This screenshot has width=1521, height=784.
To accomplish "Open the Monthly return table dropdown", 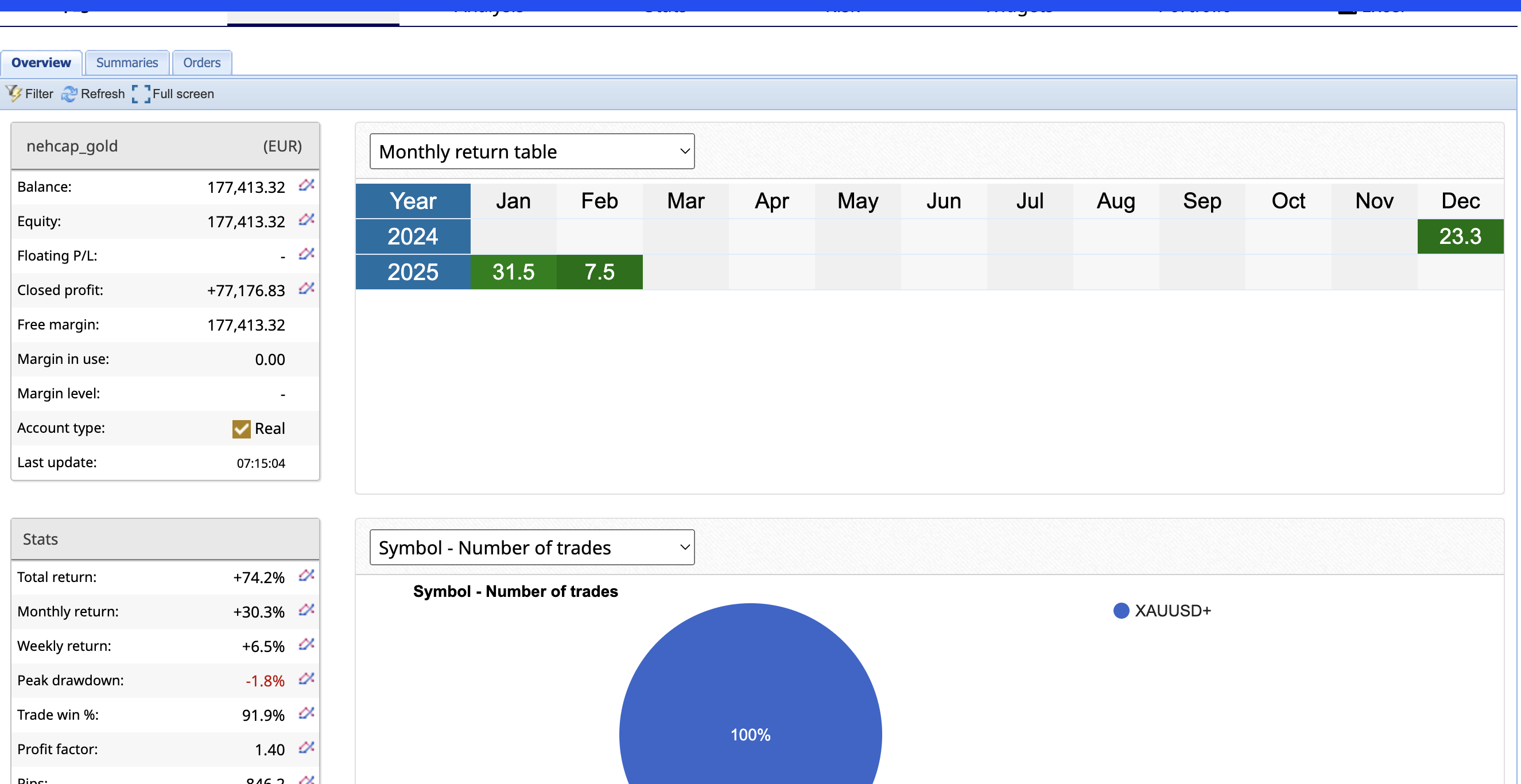I will tap(531, 152).
